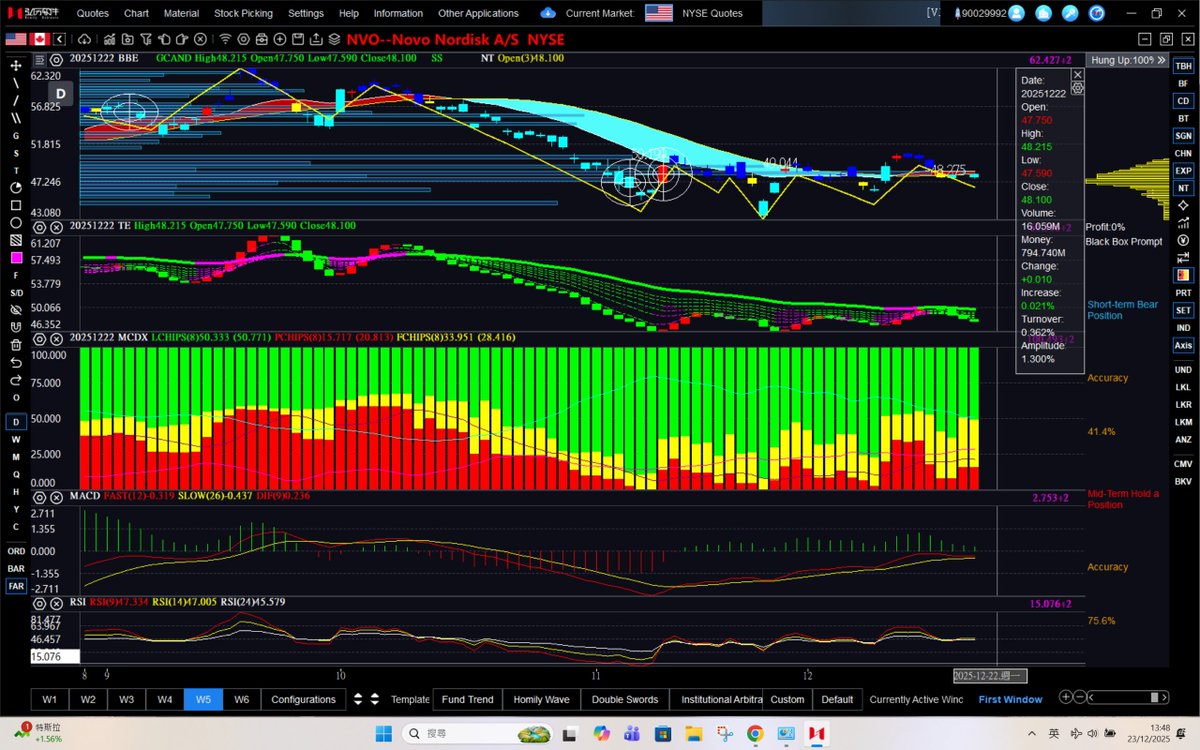Switch to the W6 window tab

click(x=241, y=699)
